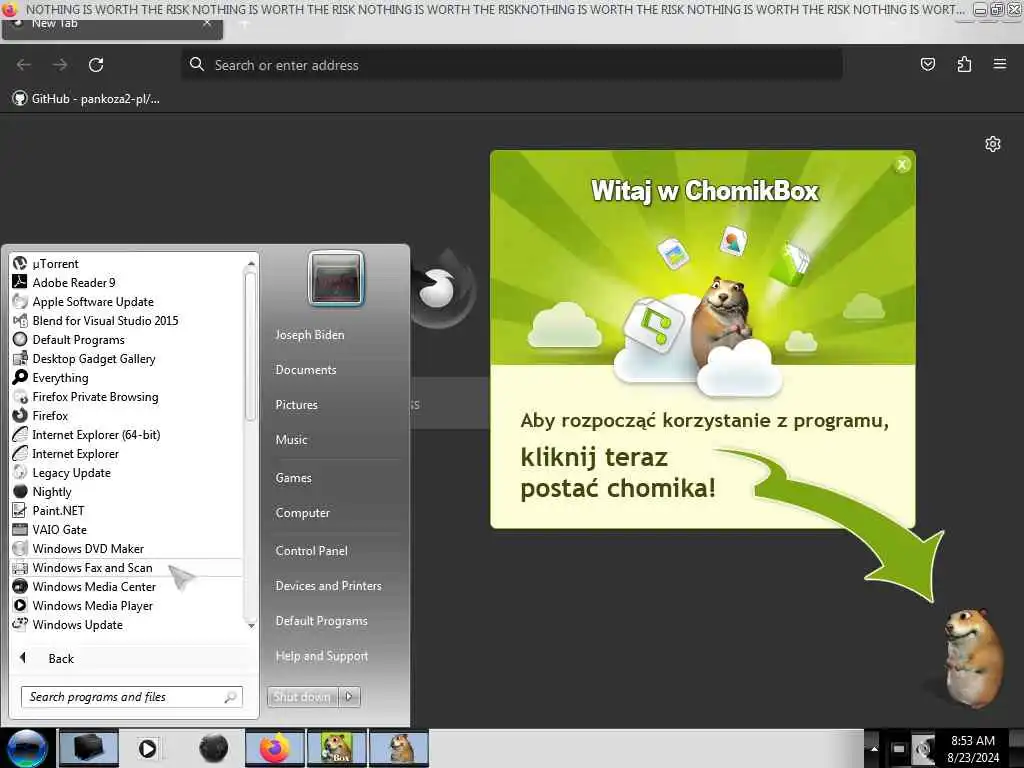Open the GitHub pankoza2-pl bookmark
Image resolution: width=1024 pixels, height=768 pixels.
point(86,99)
